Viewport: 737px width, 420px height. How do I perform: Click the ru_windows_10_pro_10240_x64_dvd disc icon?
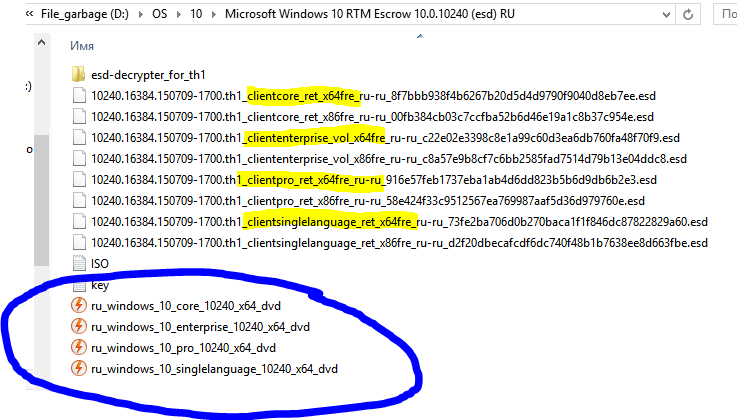click(79, 348)
